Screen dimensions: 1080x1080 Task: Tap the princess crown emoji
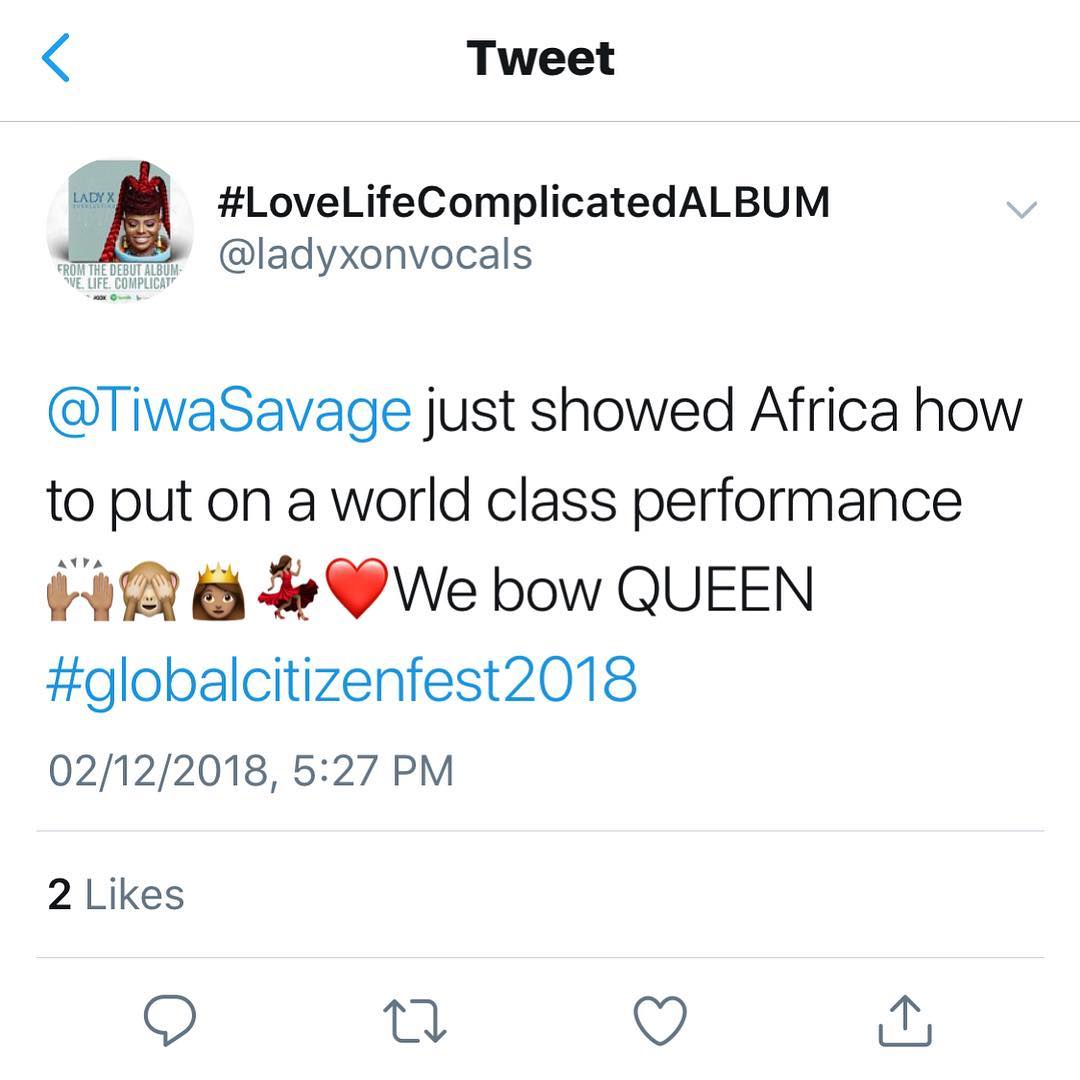click(219, 592)
